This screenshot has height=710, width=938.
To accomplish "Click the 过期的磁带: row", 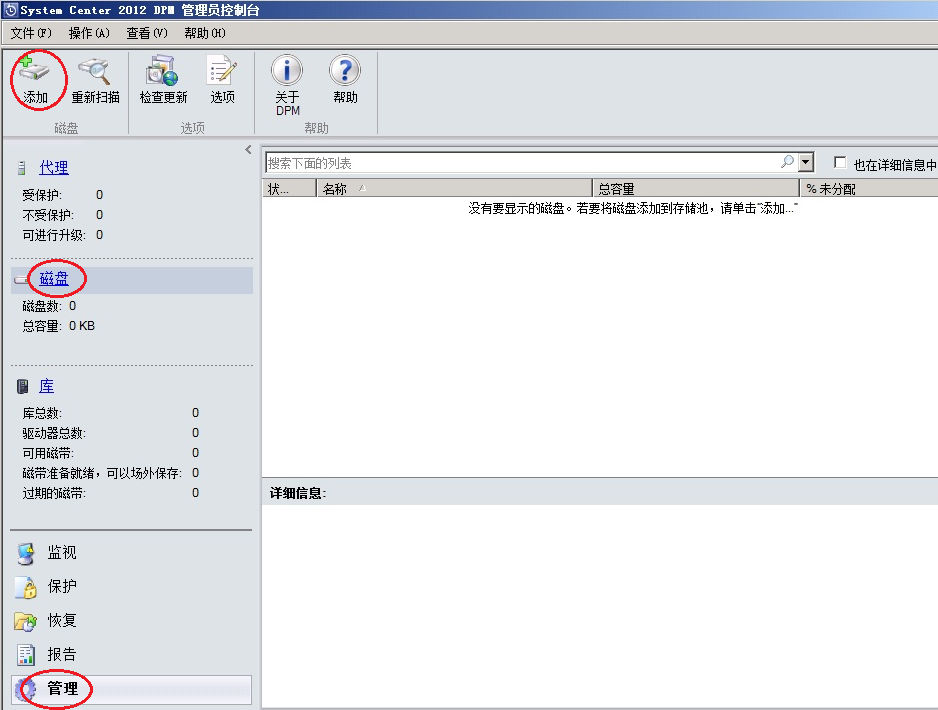I will pyautogui.click(x=111, y=493).
